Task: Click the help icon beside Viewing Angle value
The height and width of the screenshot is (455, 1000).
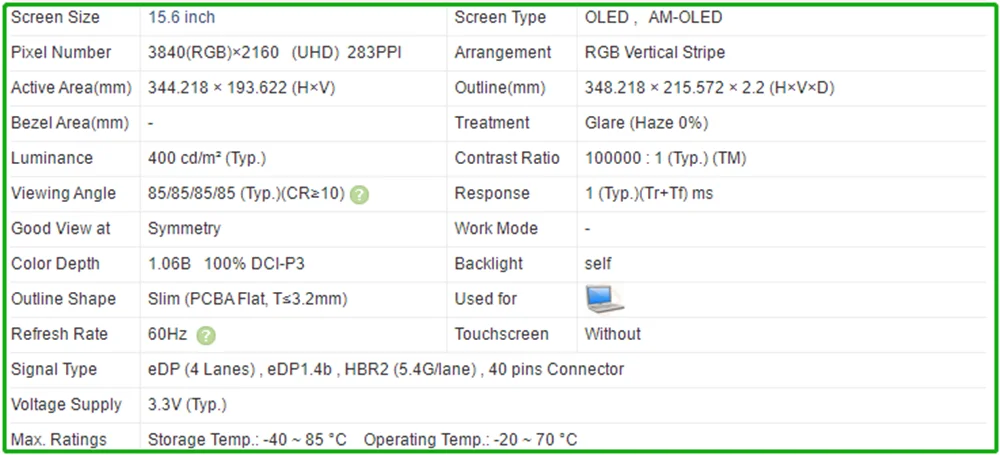Action: pyautogui.click(x=360, y=195)
